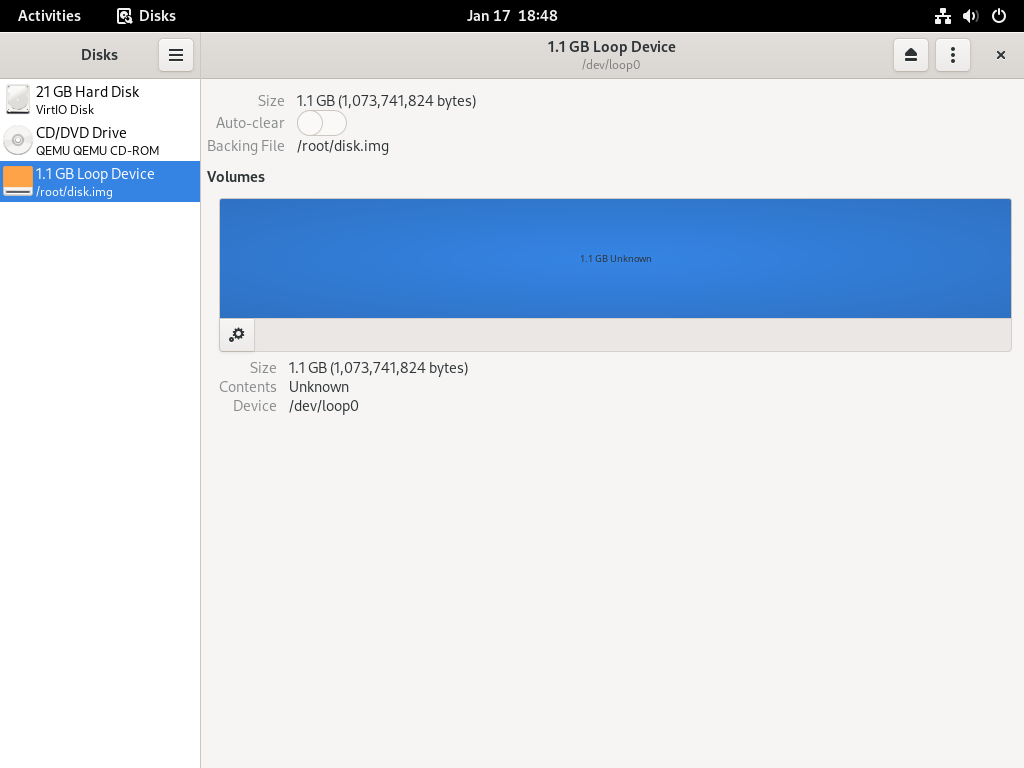The width and height of the screenshot is (1024, 768).
Task: Open the clock showing Jan 17 18:48
Action: pos(512,16)
